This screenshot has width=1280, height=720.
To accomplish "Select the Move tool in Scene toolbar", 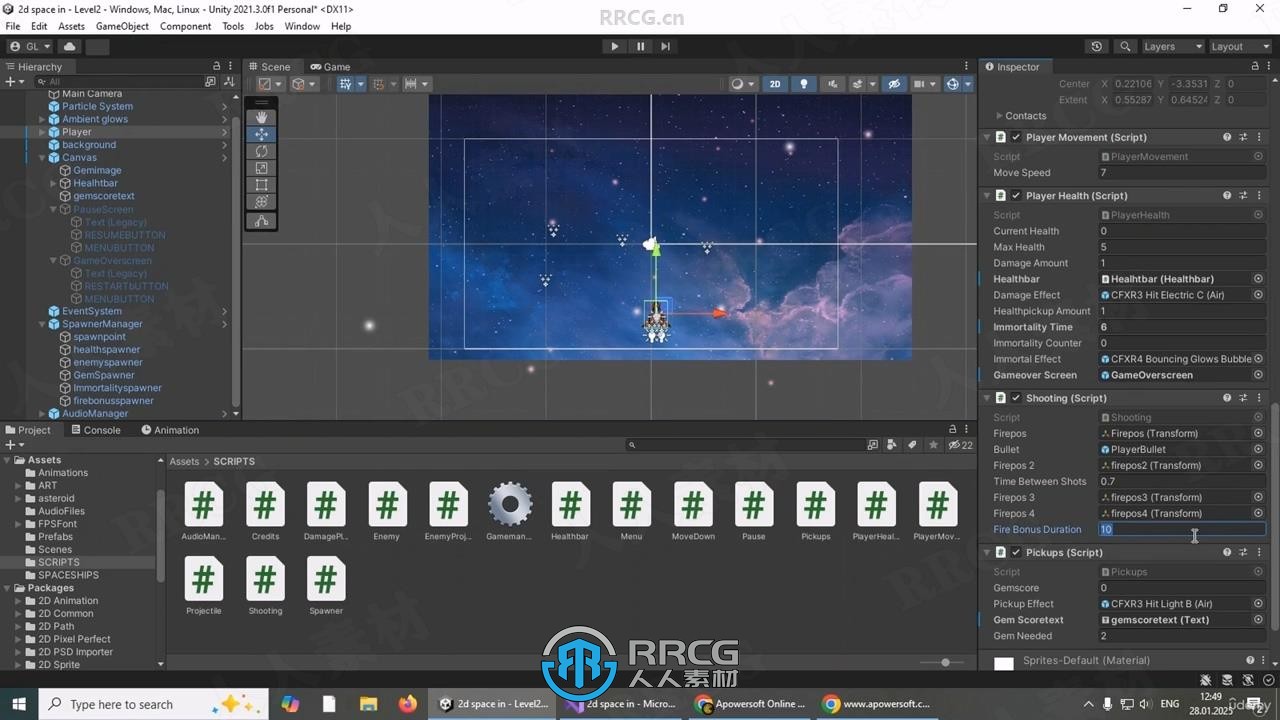I will (261, 134).
